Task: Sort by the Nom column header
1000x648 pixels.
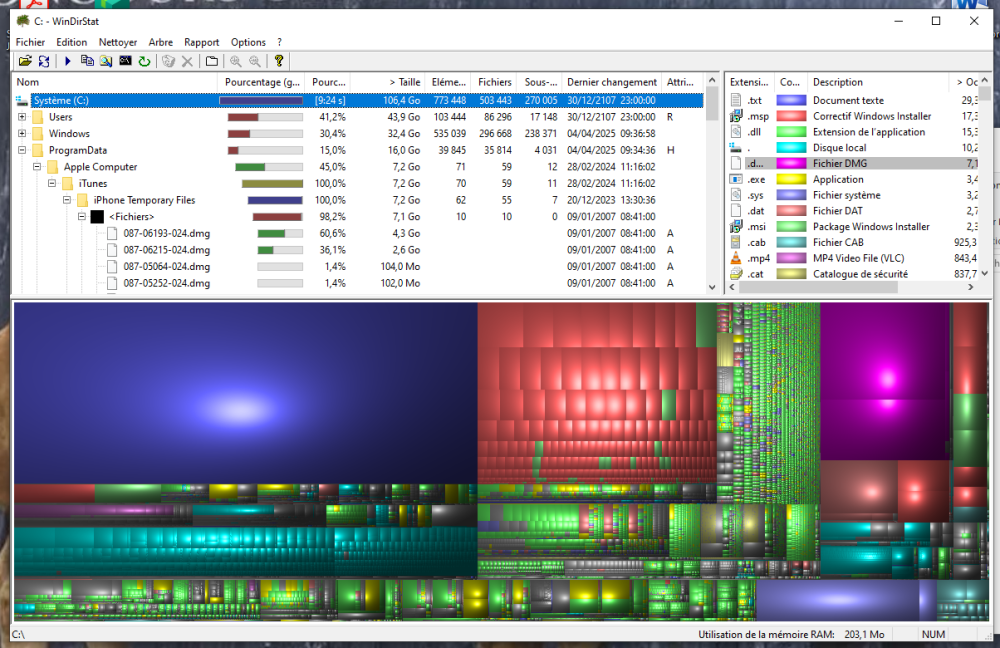Action: point(115,82)
